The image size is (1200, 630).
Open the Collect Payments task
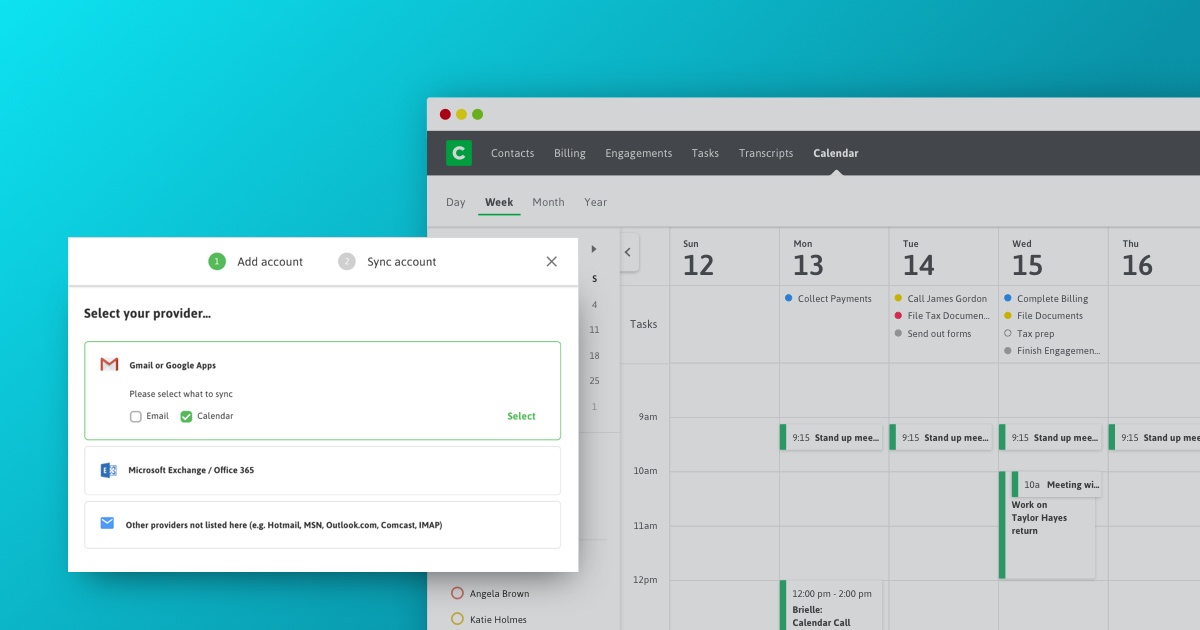(x=828, y=298)
